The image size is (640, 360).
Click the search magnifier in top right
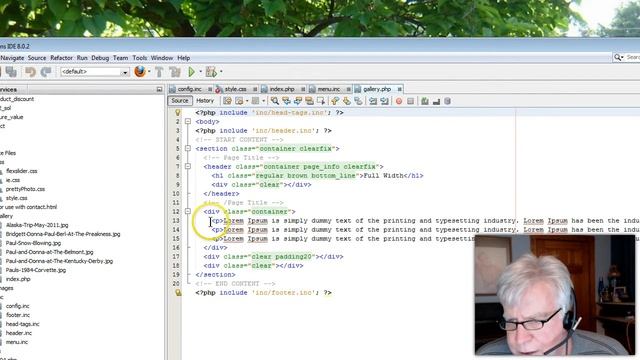[x=618, y=58]
